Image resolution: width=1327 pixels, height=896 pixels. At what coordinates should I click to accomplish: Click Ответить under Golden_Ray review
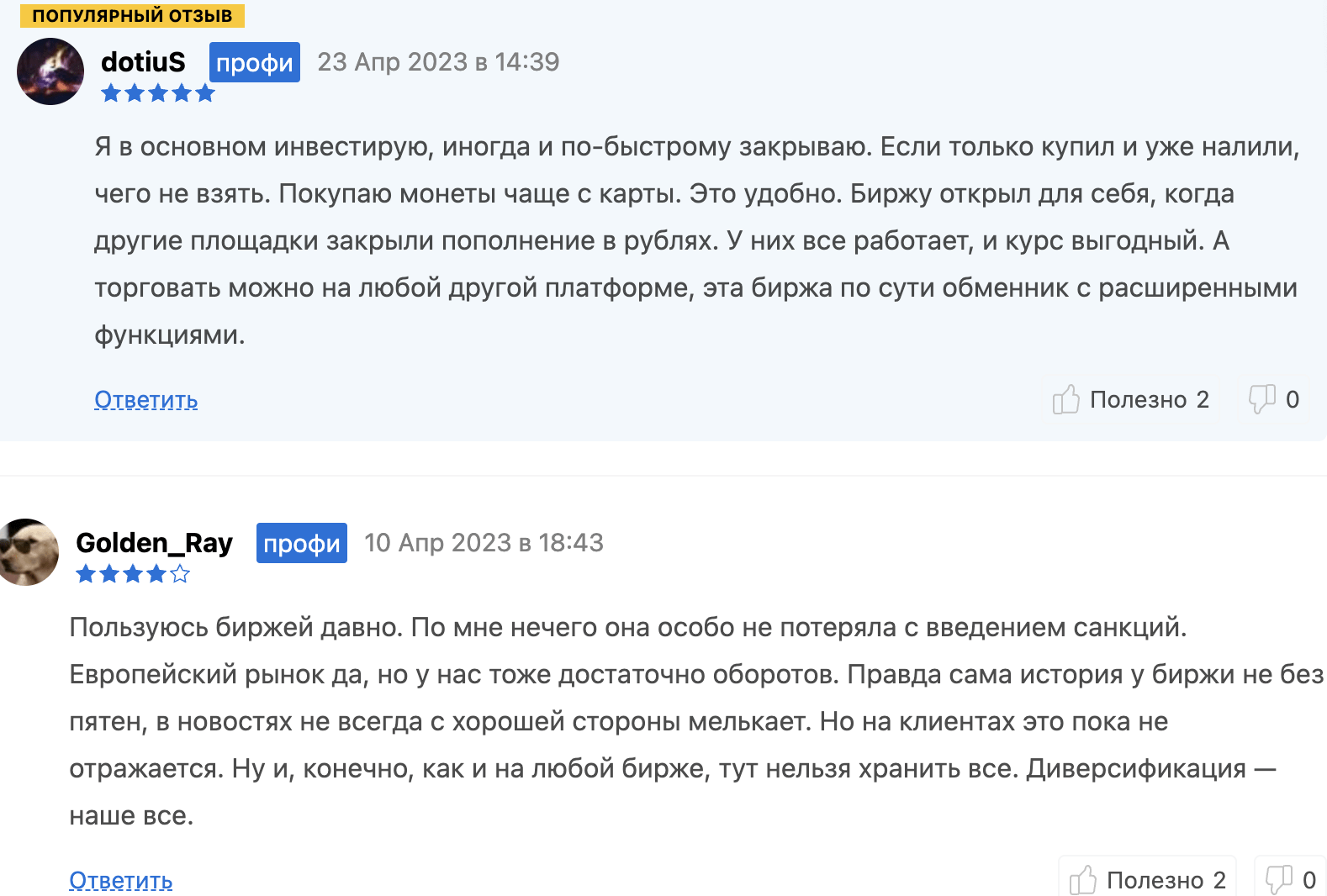(x=120, y=880)
